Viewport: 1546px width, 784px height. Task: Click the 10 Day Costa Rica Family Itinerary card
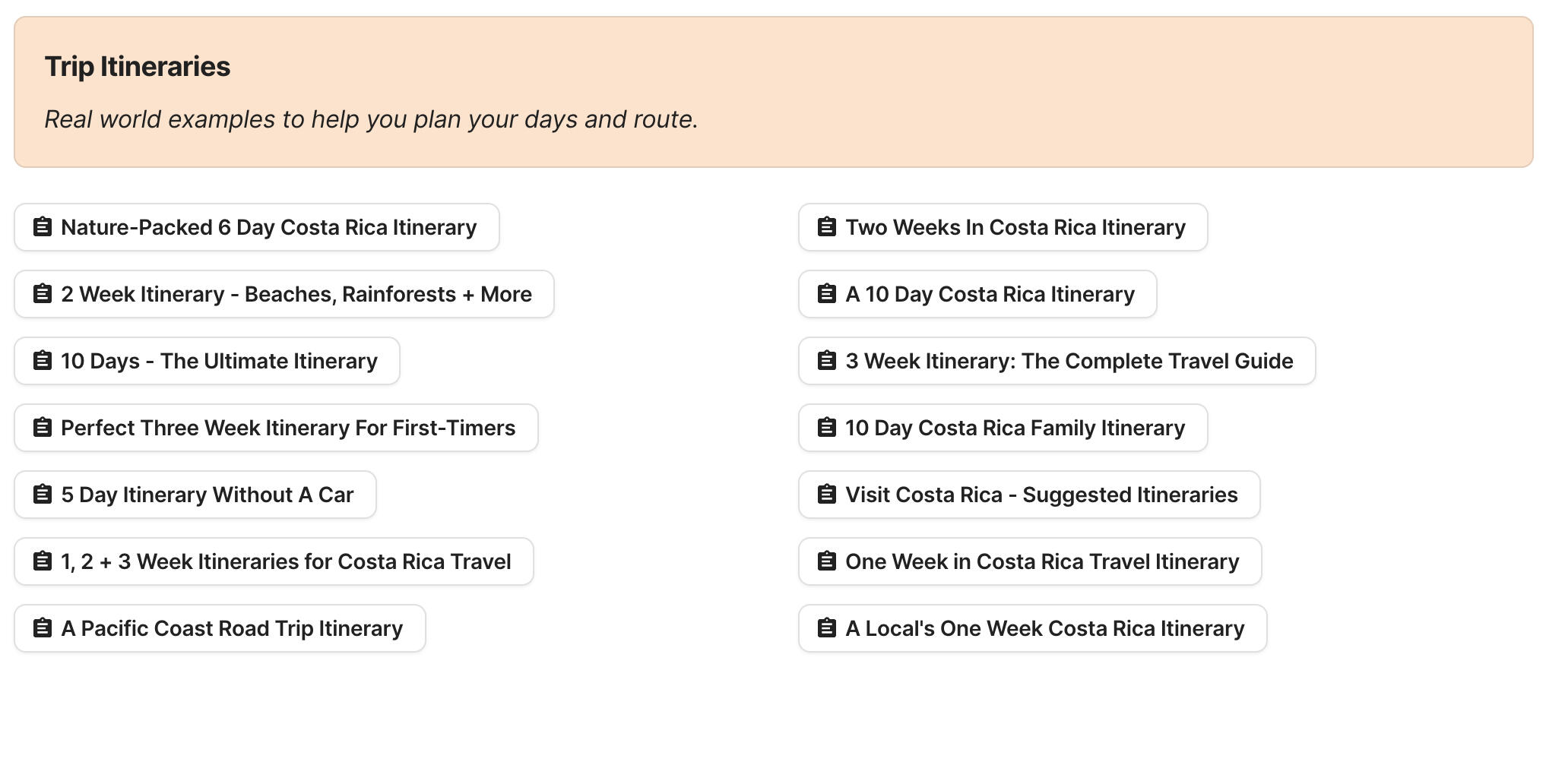click(x=1003, y=428)
